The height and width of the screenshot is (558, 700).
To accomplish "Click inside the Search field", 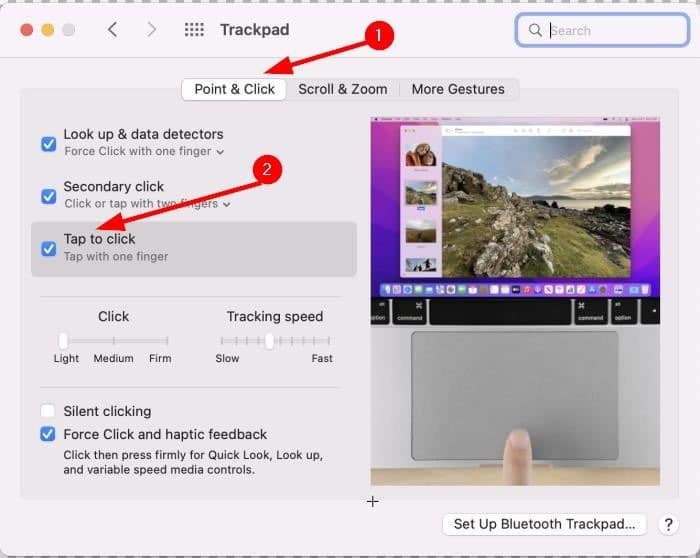I will click(x=600, y=30).
